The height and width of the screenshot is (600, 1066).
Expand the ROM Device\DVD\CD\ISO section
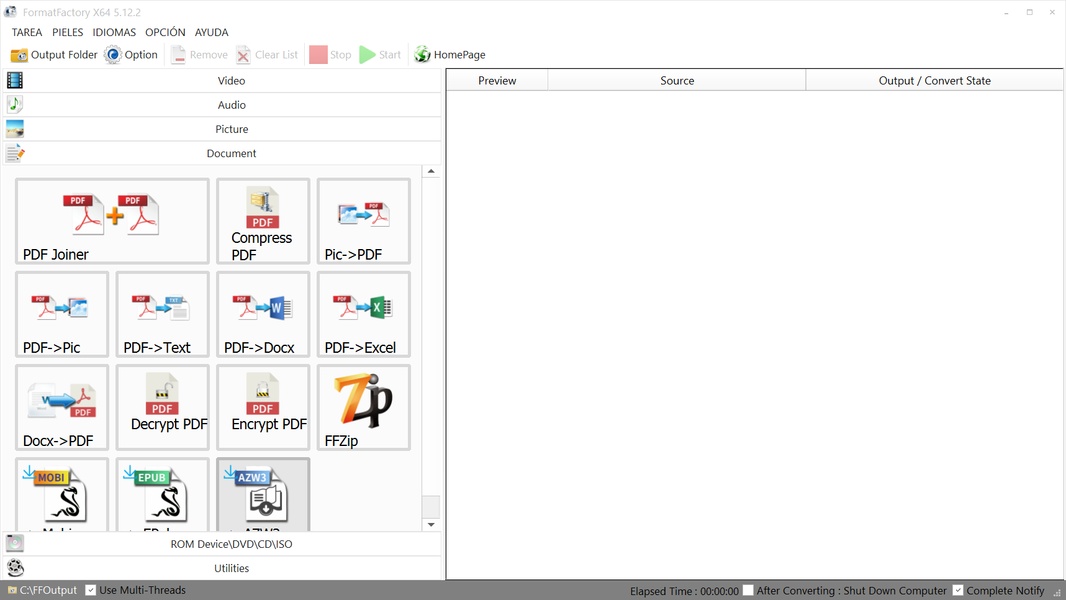click(231, 544)
